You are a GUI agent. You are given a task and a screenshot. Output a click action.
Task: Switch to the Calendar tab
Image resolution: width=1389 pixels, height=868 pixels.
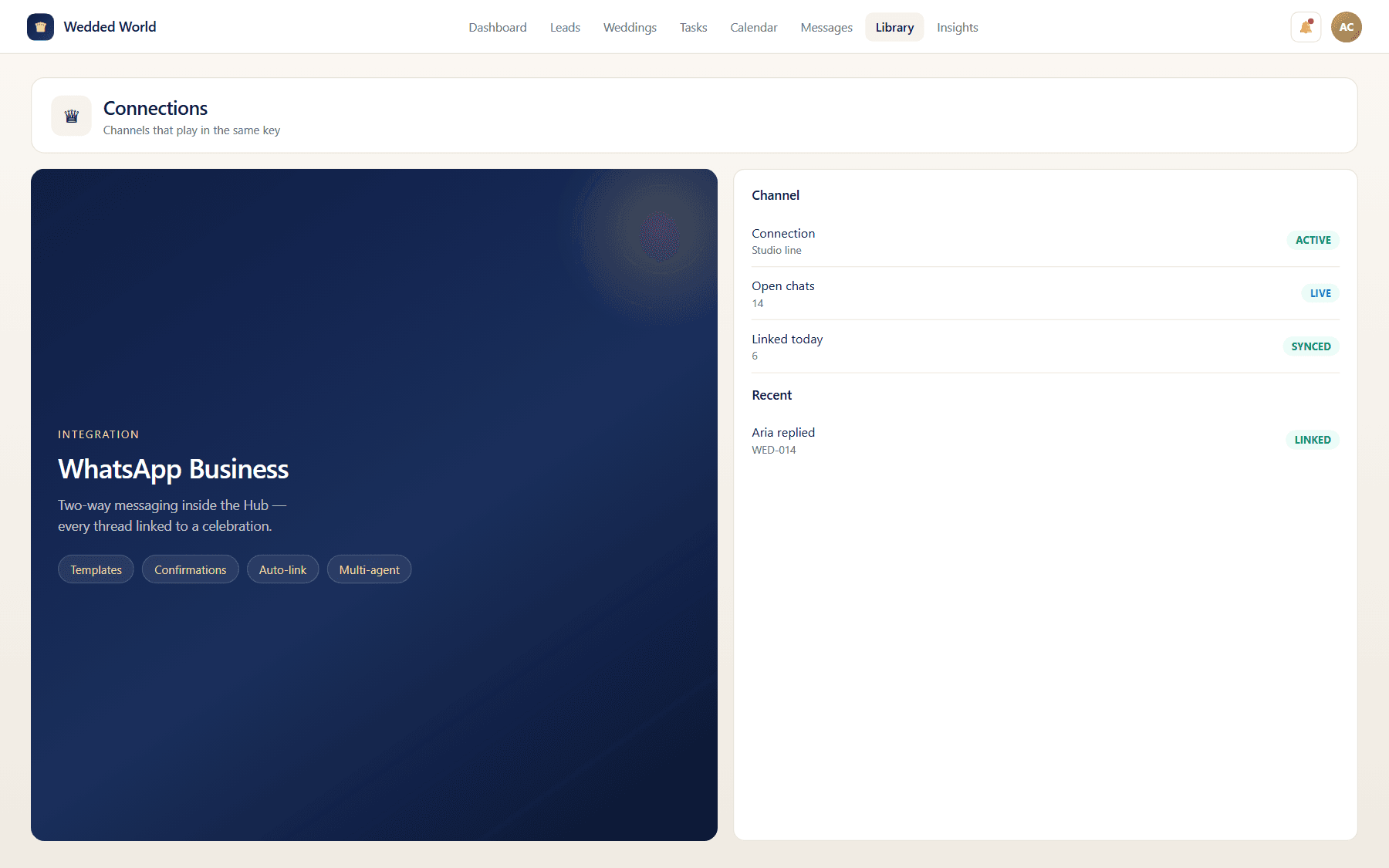tap(754, 27)
